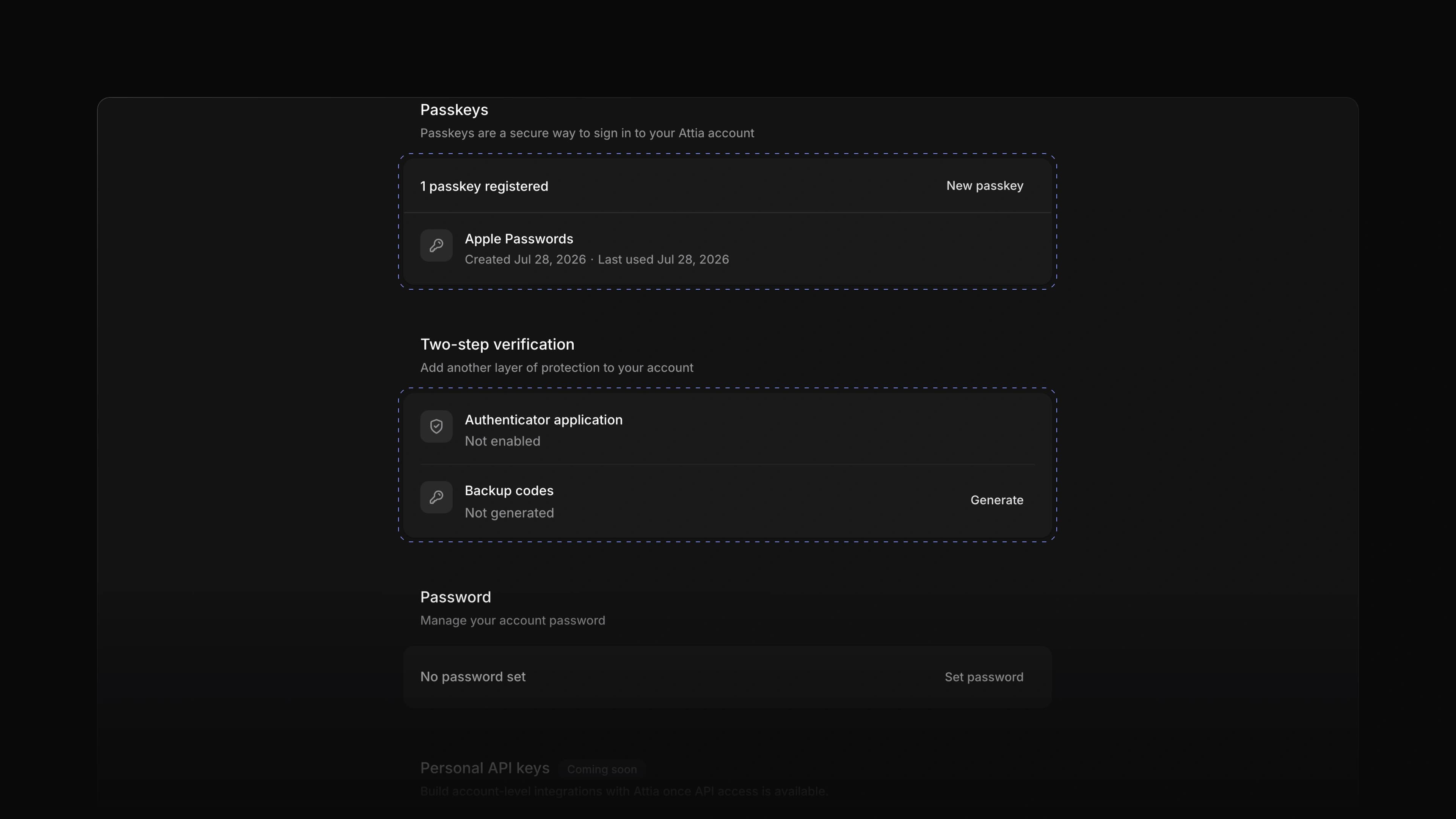Image resolution: width=1456 pixels, height=819 pixels.
Task: Click the Personal API keys heading
Action: coord(485,768)
